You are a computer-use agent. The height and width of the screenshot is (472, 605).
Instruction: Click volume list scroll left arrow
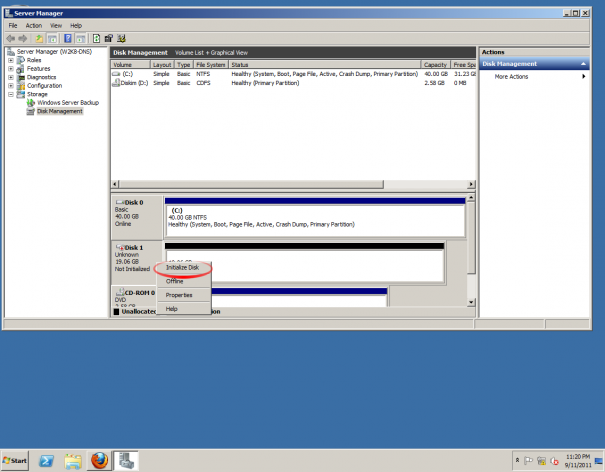[x=115, y=184]
